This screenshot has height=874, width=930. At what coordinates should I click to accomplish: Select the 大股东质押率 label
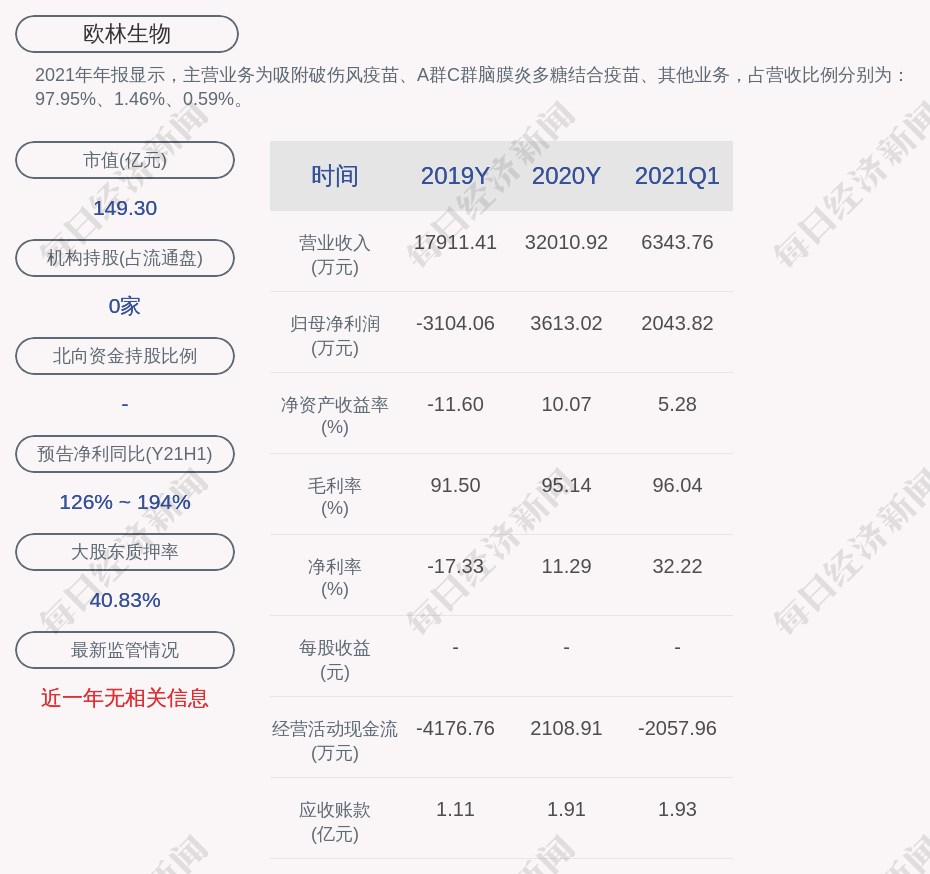(125, 552)
